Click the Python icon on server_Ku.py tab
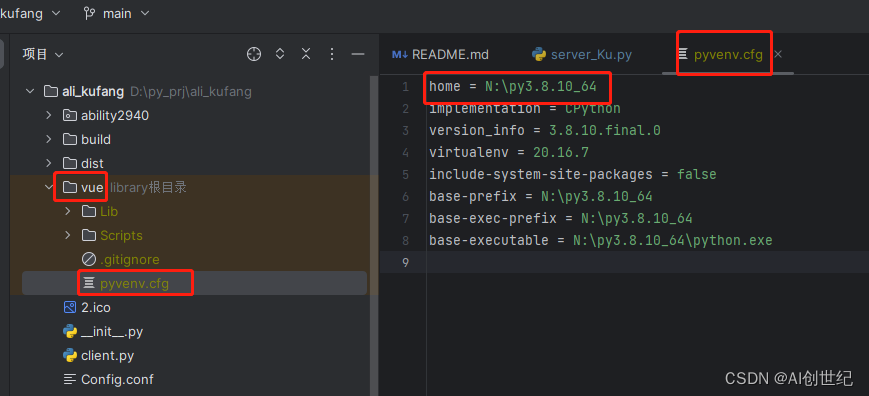Viewport: 869px width, 396px height. click(539, 54)
